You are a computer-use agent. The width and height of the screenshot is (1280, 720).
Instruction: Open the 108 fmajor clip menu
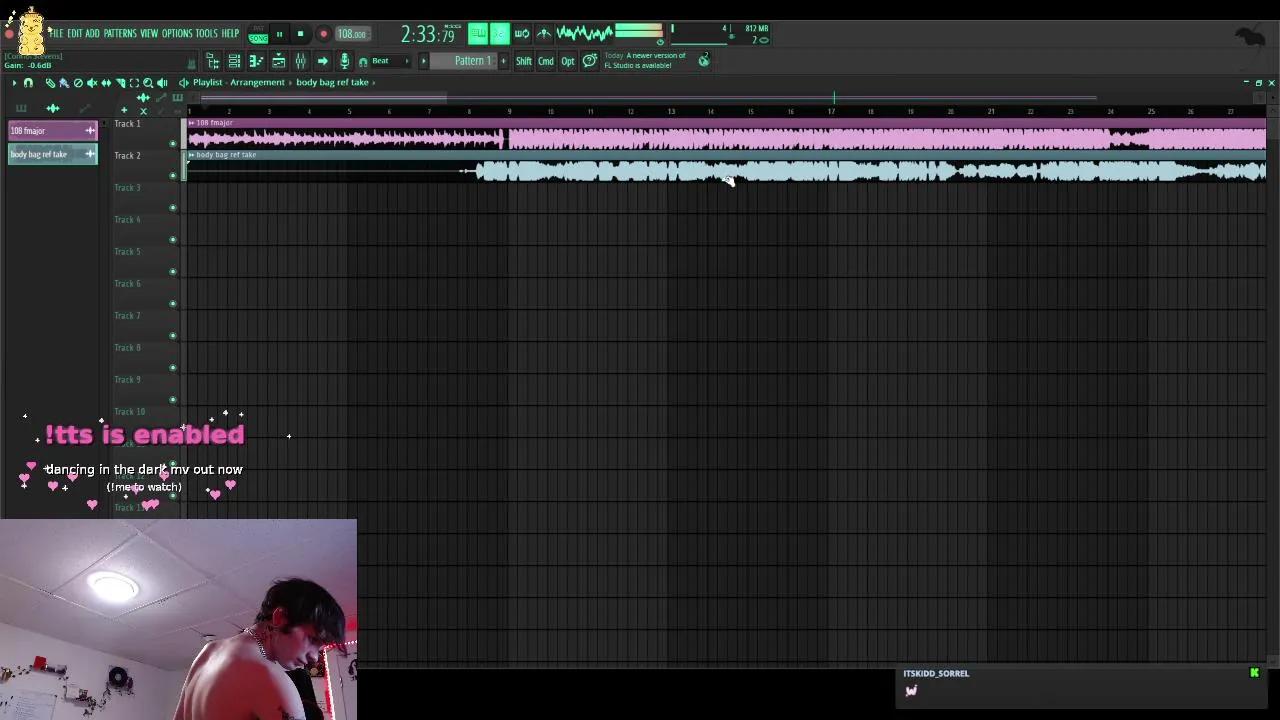191,123
